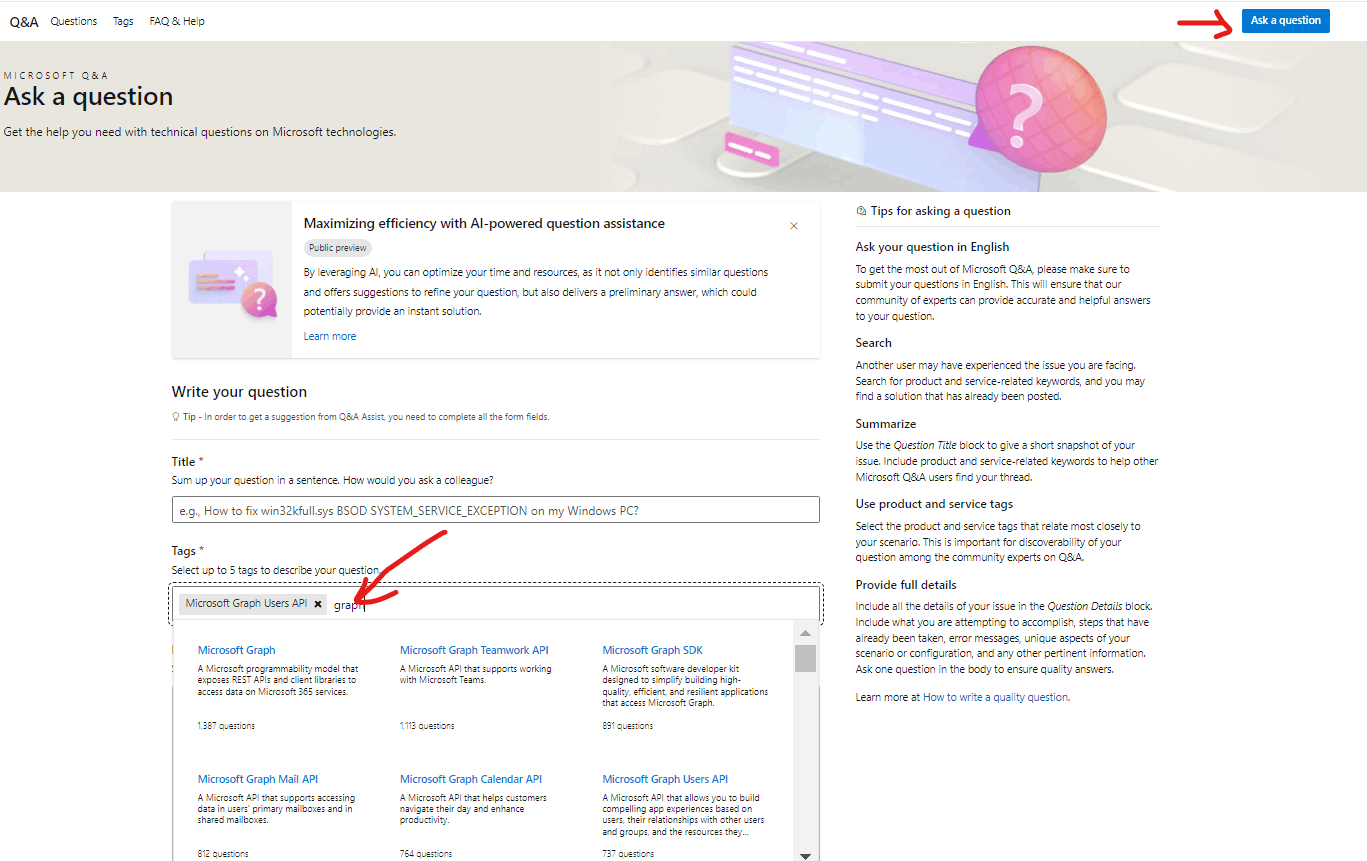Dismiss the AI-powered assistance banner
Viewport: 1367px width, 862px height.
point(794,226)
